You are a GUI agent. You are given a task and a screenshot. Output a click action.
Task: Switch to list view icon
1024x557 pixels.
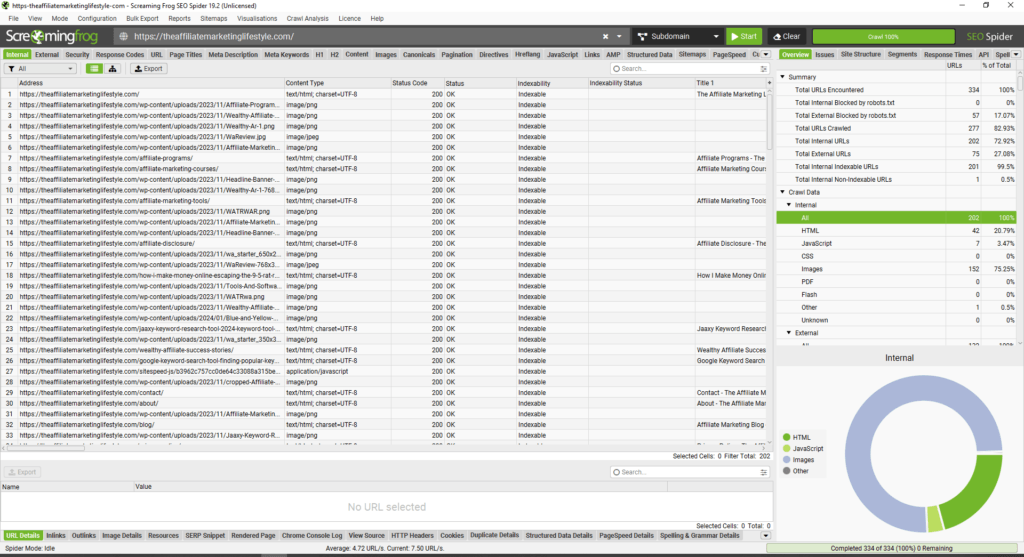click(94, 69)
